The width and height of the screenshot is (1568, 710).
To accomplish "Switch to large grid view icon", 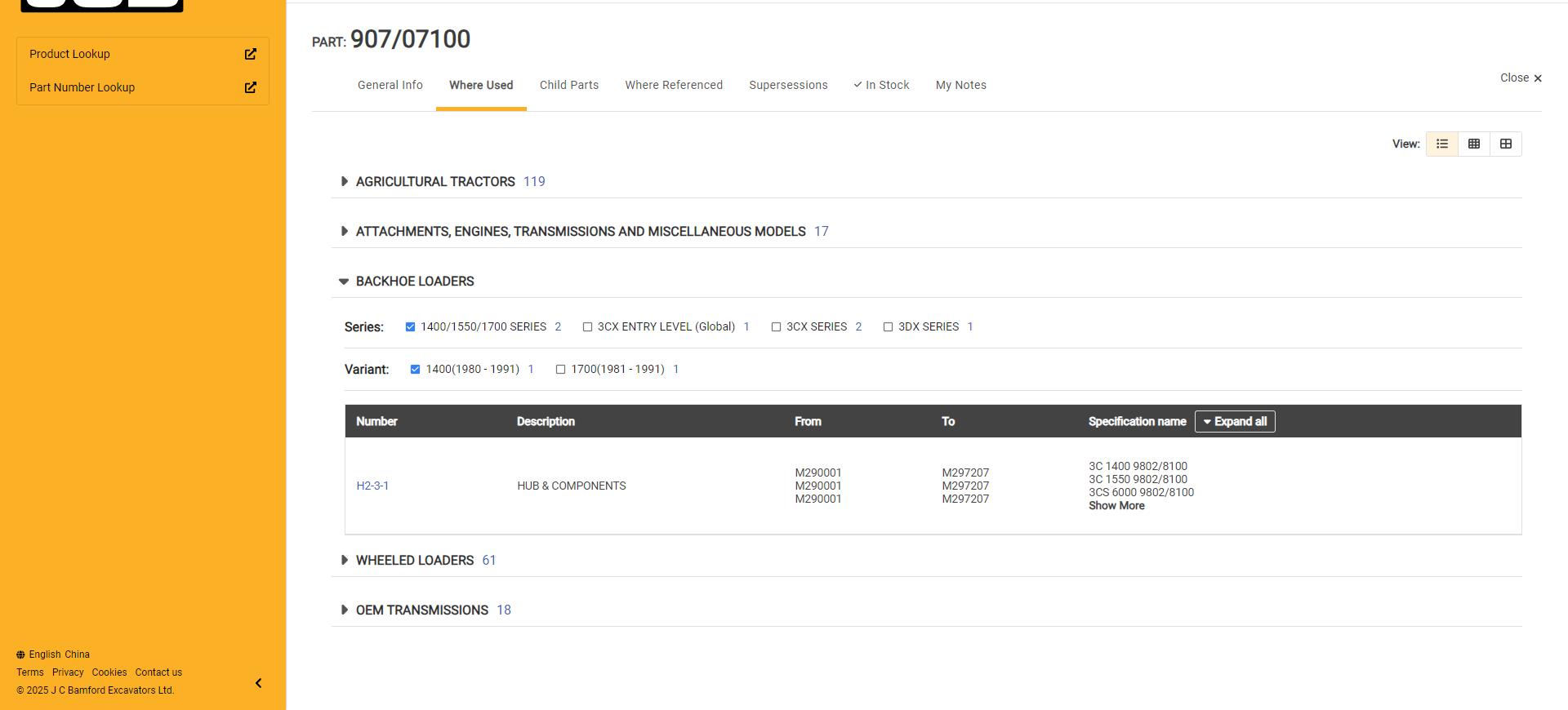I will pos(1506,144).
